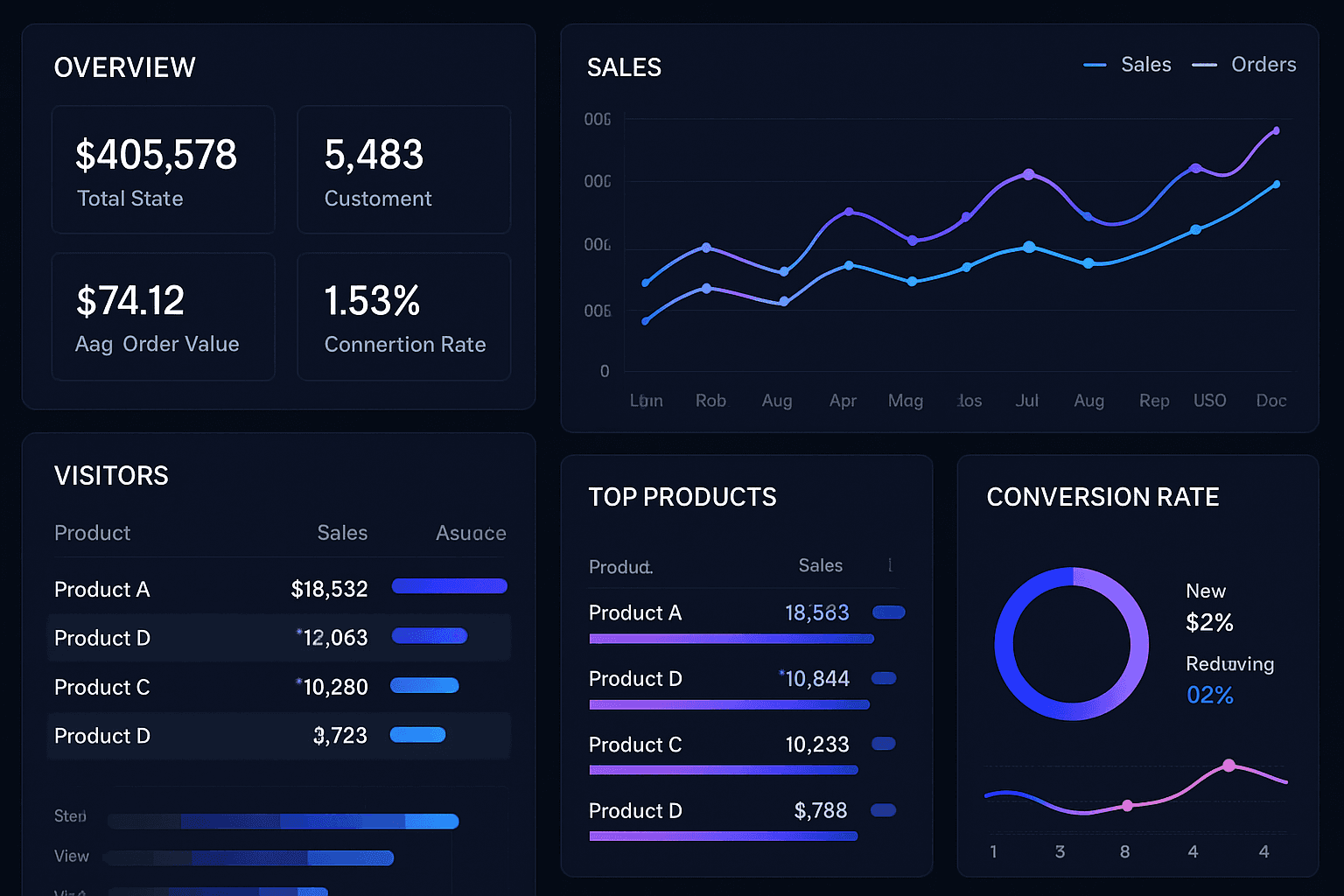Sort Visitors table by Asuace column
The width and height of the screenshot is (1344, 896).
471,533
